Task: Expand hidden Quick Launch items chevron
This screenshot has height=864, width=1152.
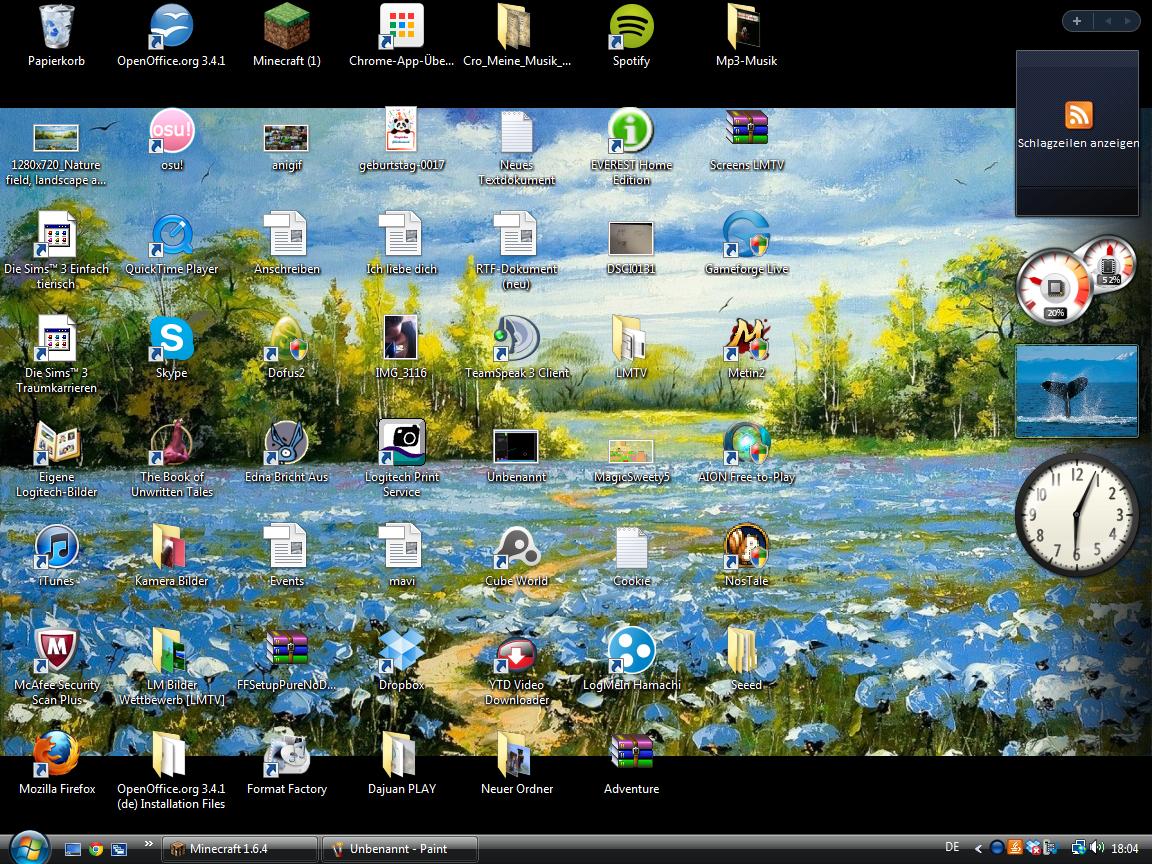Action: (148, 845)
